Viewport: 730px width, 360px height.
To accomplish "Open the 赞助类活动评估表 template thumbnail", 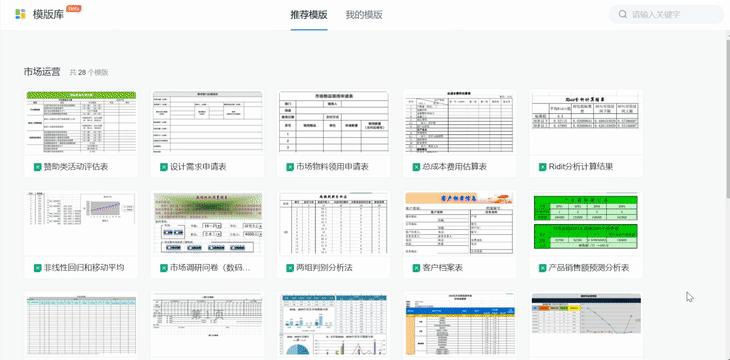I will coord(81,122).
